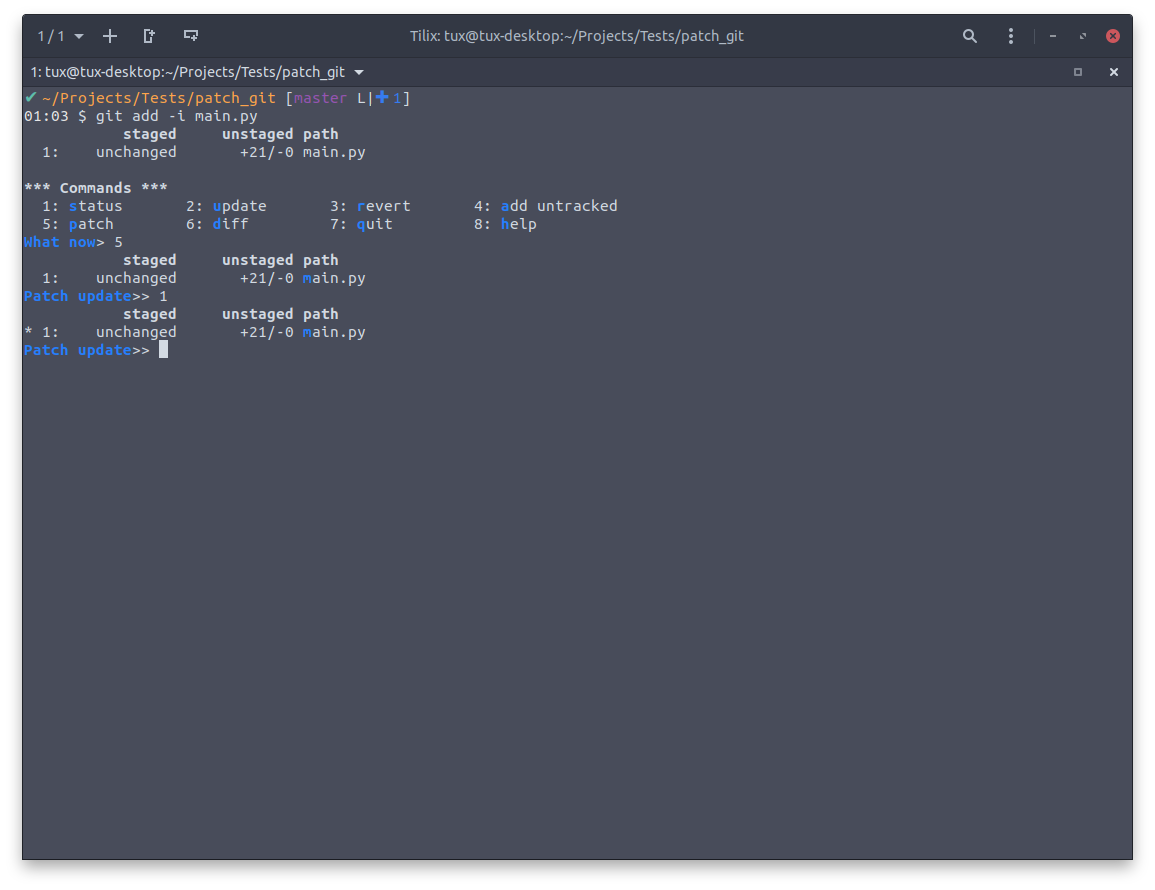Image resolution: width=1155 pixels, height=890 pixels.
Task: Close Tilix using the red button
Action: pyautogui.click(x=1112, y=36)
